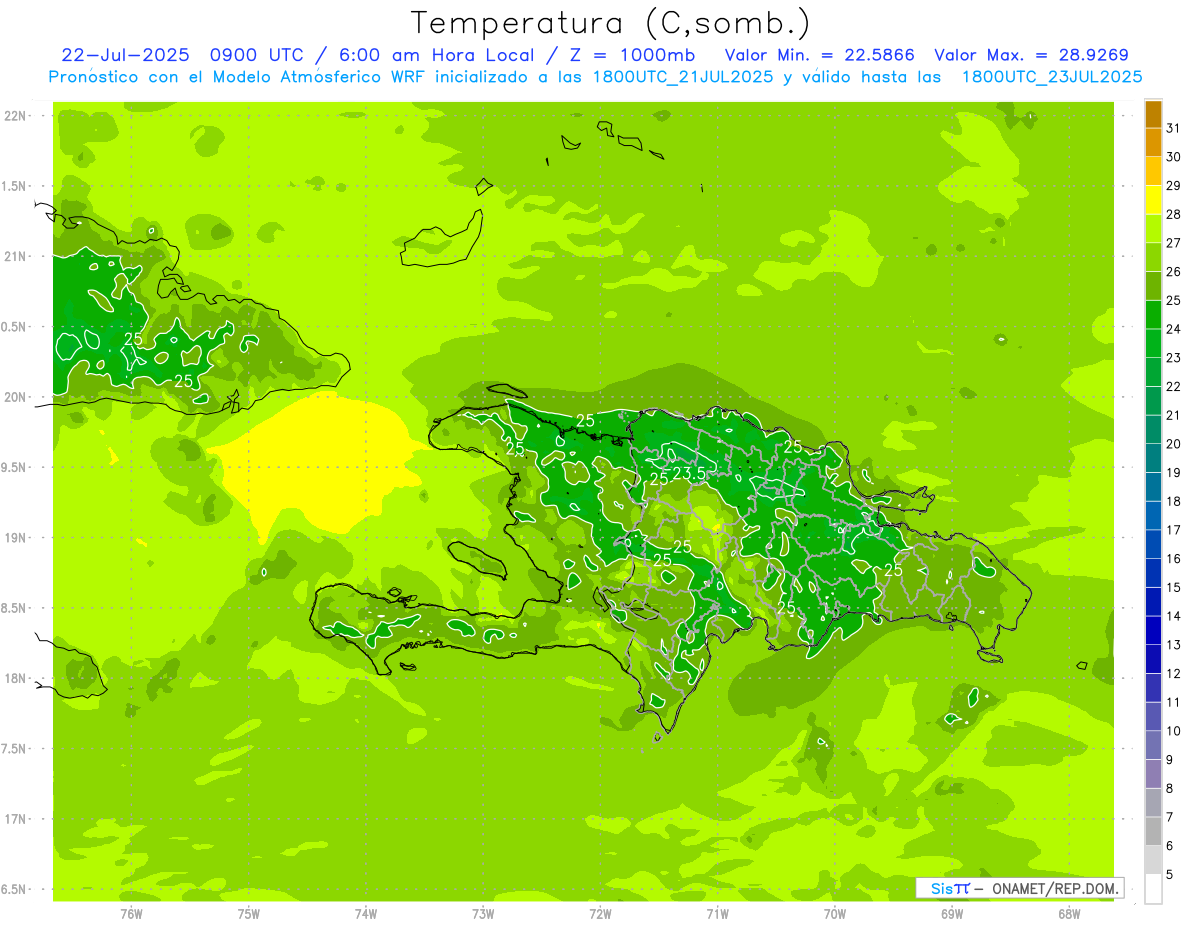1200x927 pixels.
Task: Click the "SisTT - ONAMET/REP.DOM." credit box
Action: pyautogui.click(x=1019, y=888)
